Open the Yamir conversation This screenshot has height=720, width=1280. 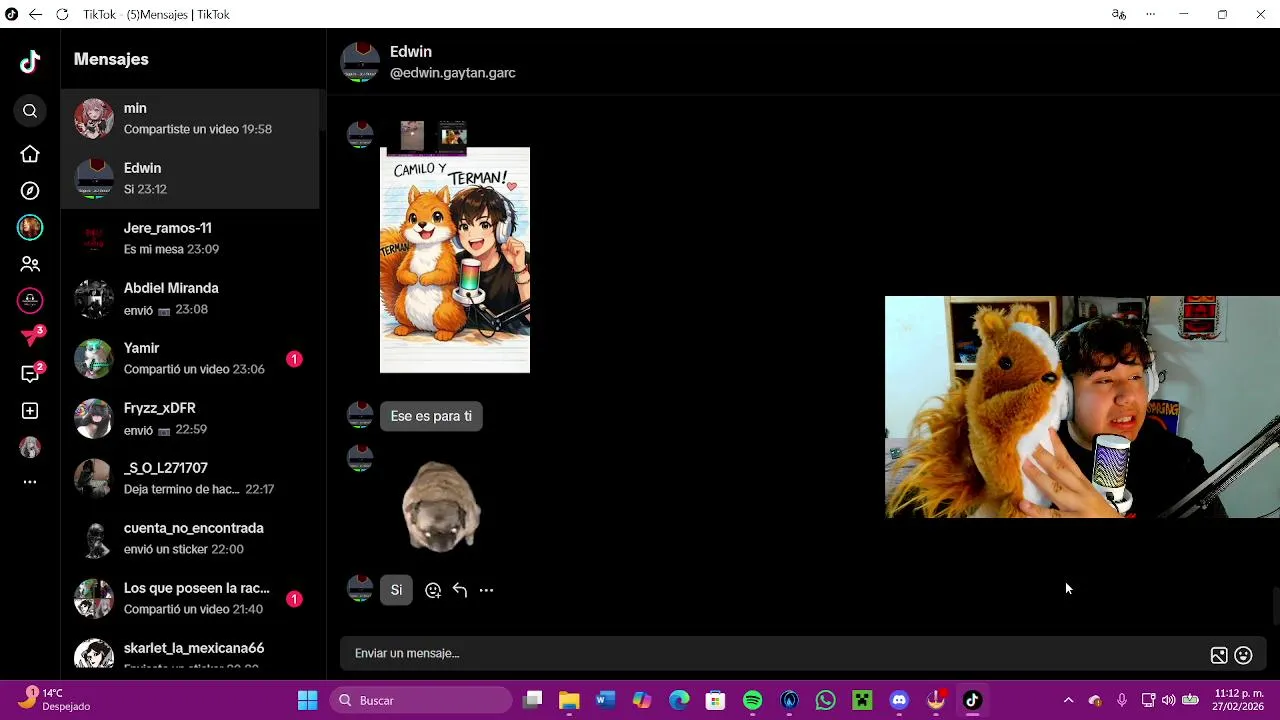(190, 358)
